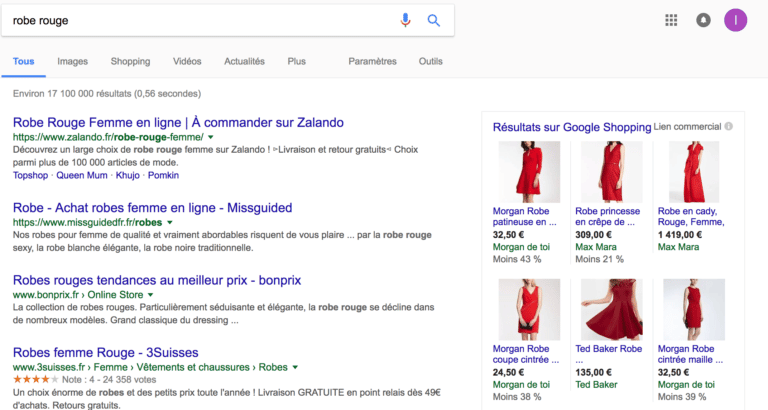Click the Ted Baker seller name
The image size is (768, 410).
coord(596,385)
